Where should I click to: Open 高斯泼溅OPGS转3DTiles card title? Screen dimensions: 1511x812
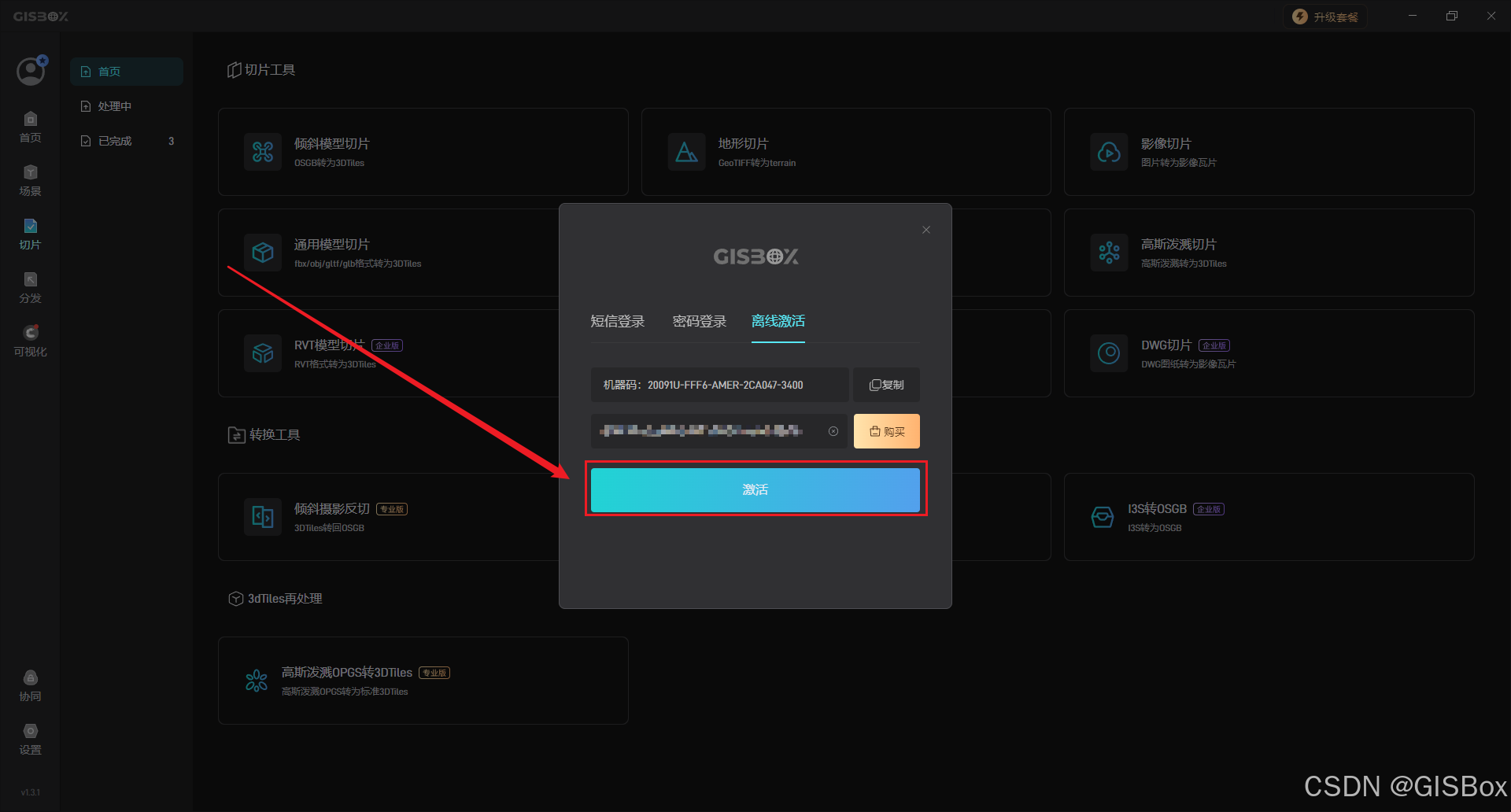click(x=347, y=673)
